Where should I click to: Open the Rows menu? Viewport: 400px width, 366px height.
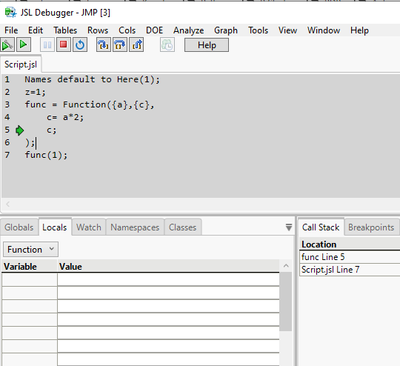click(x=98, y=30)
